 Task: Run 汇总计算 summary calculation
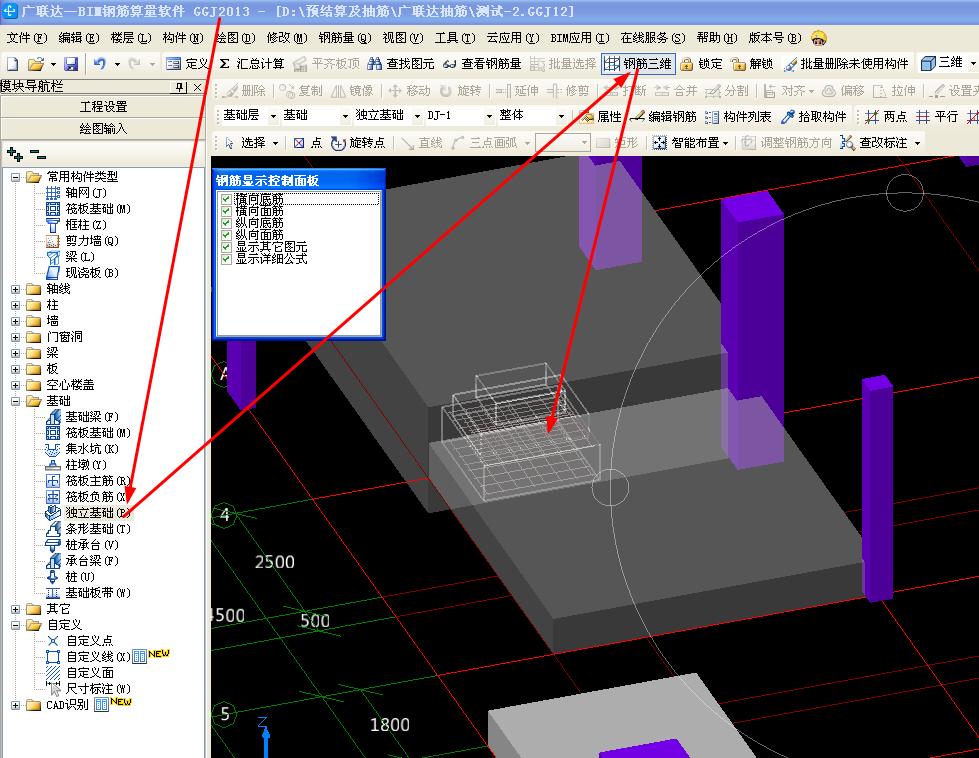tap(252, 64)
